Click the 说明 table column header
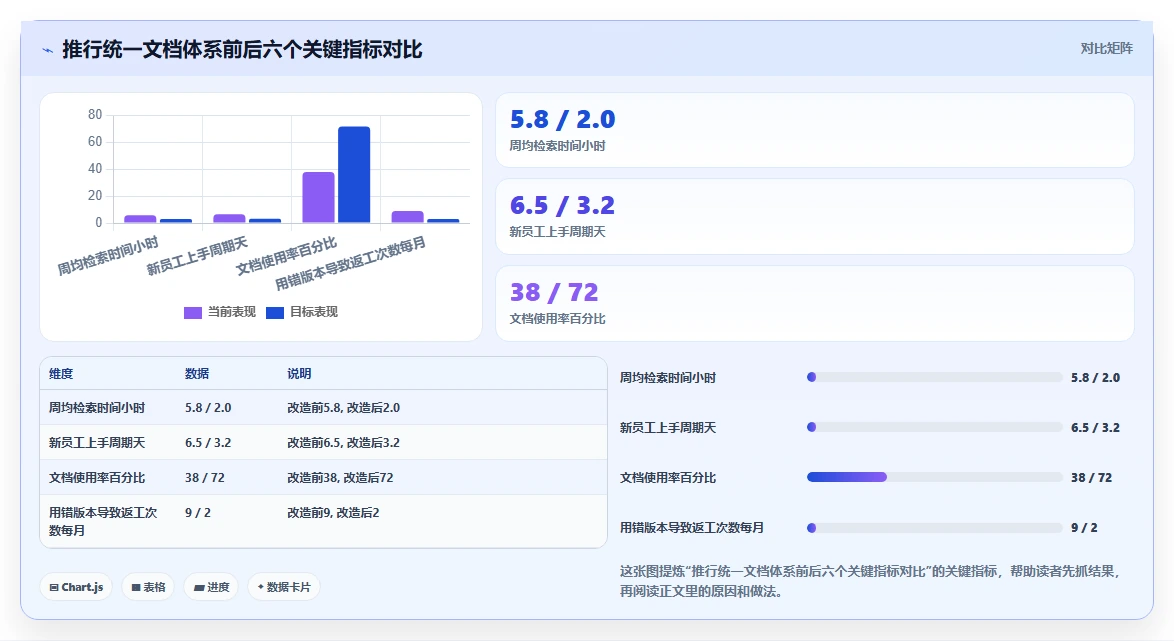Viewport: 1174px width, 641px height. 299,374
